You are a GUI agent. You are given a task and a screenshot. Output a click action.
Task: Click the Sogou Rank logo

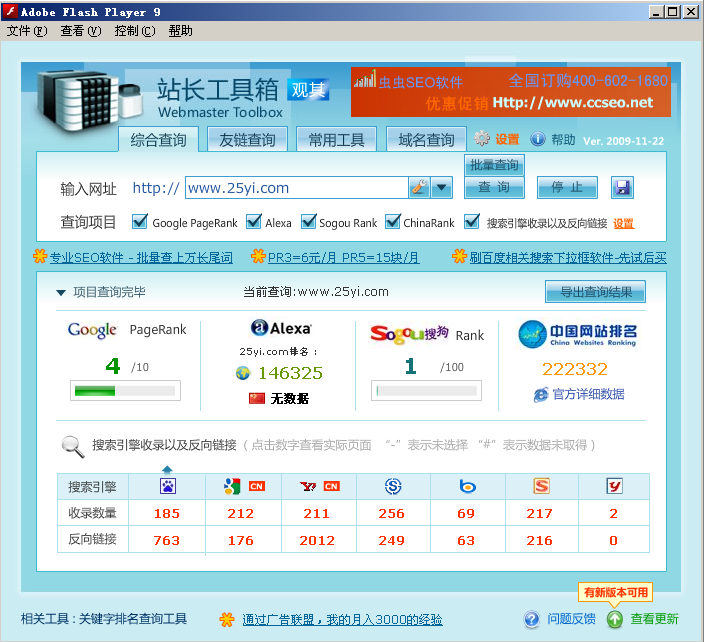(409, 334)
